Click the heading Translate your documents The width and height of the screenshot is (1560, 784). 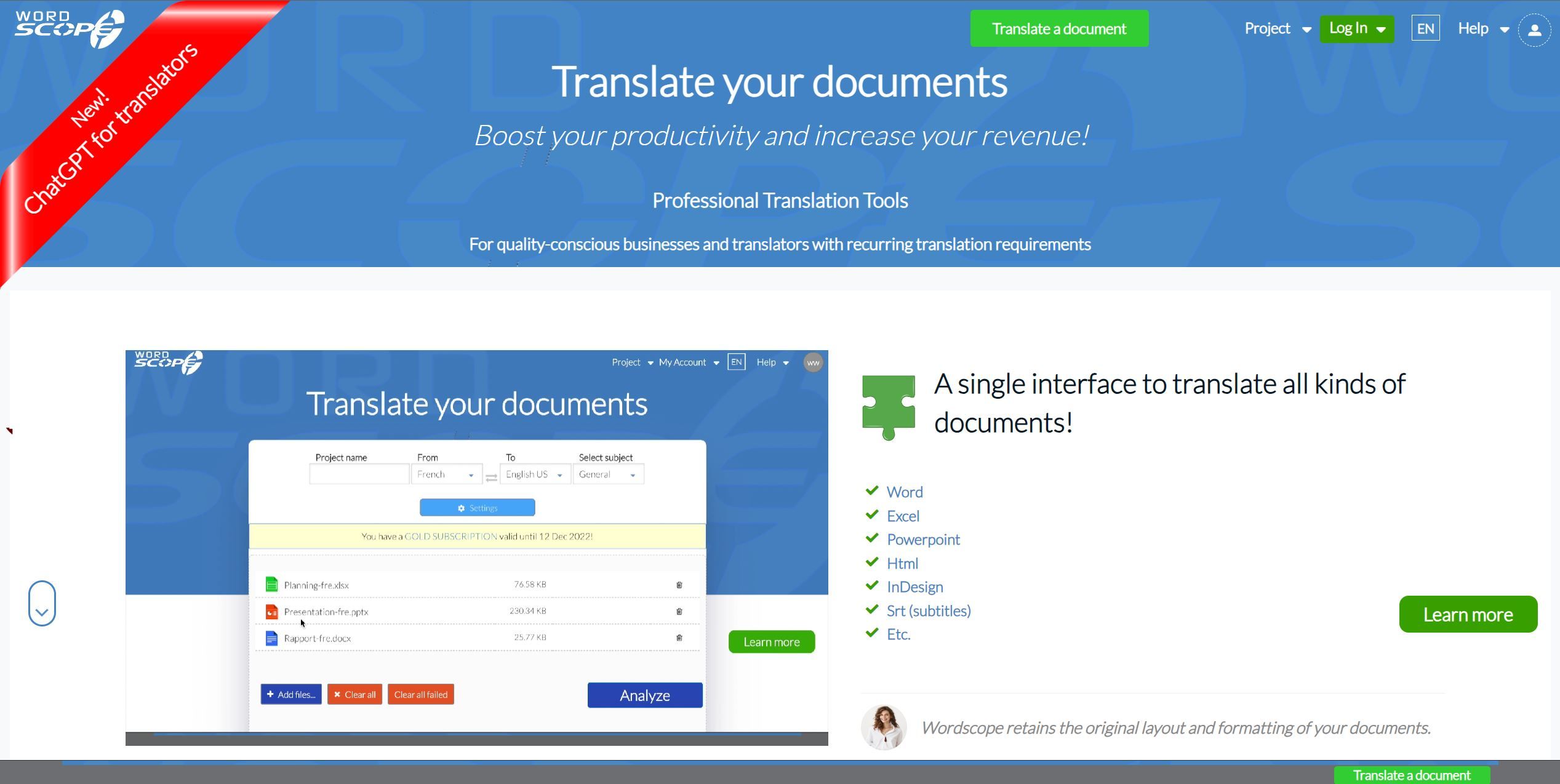pos(780,81)
